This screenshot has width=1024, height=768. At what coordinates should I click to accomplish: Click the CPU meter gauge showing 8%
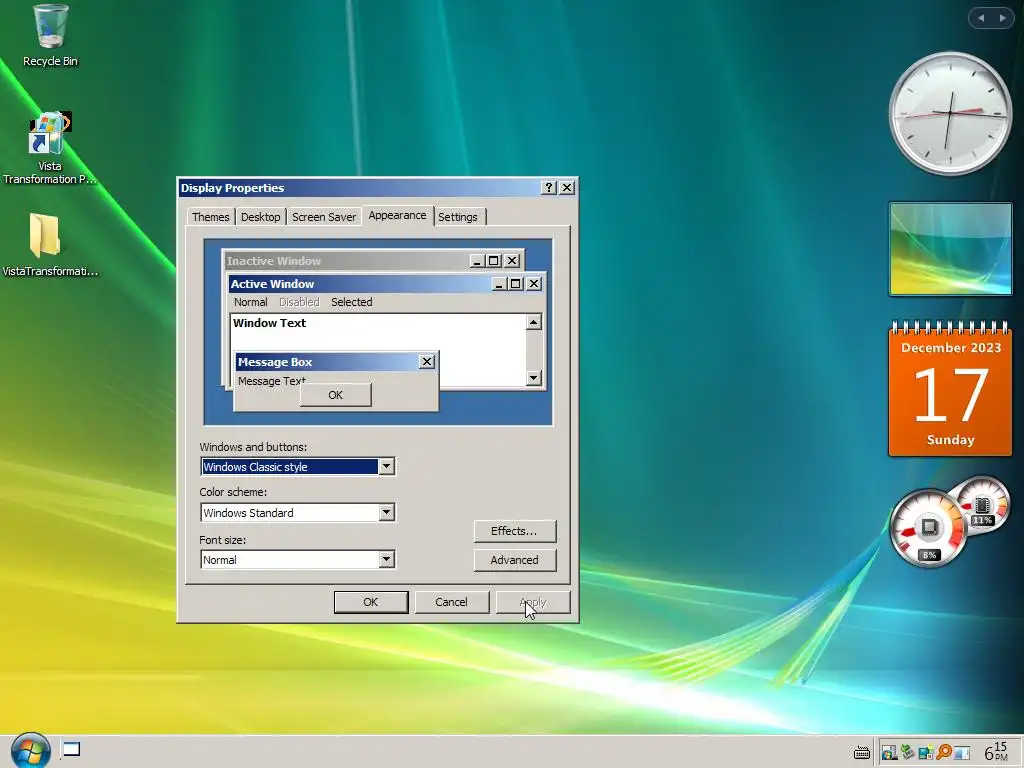(929, 528)
